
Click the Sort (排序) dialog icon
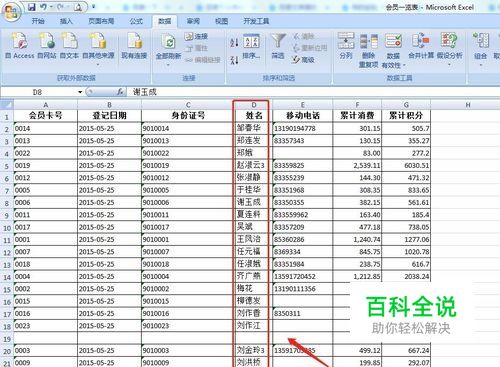coord(251,42)
